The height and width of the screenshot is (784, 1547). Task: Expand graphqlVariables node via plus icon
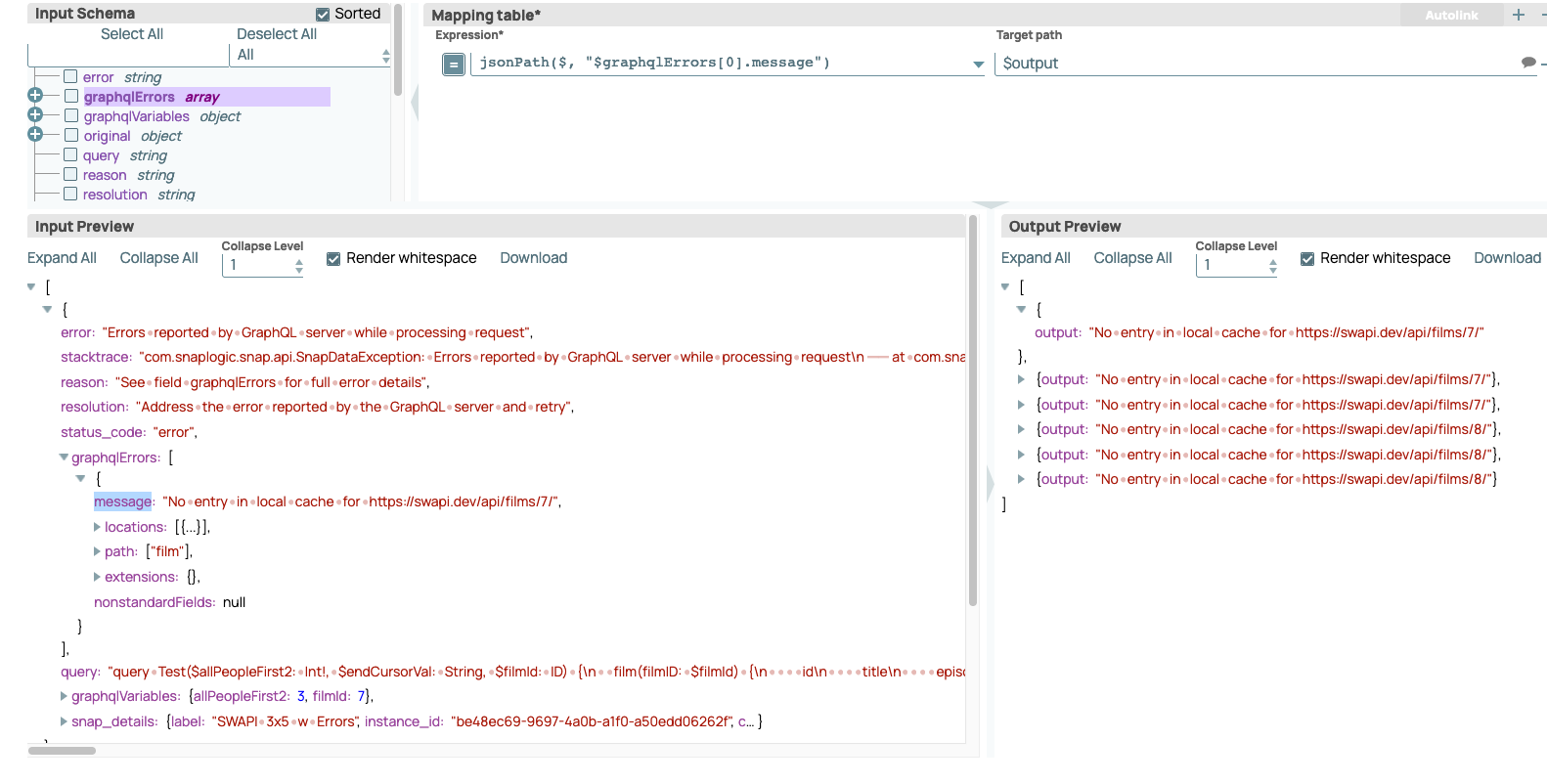point(35,115)
